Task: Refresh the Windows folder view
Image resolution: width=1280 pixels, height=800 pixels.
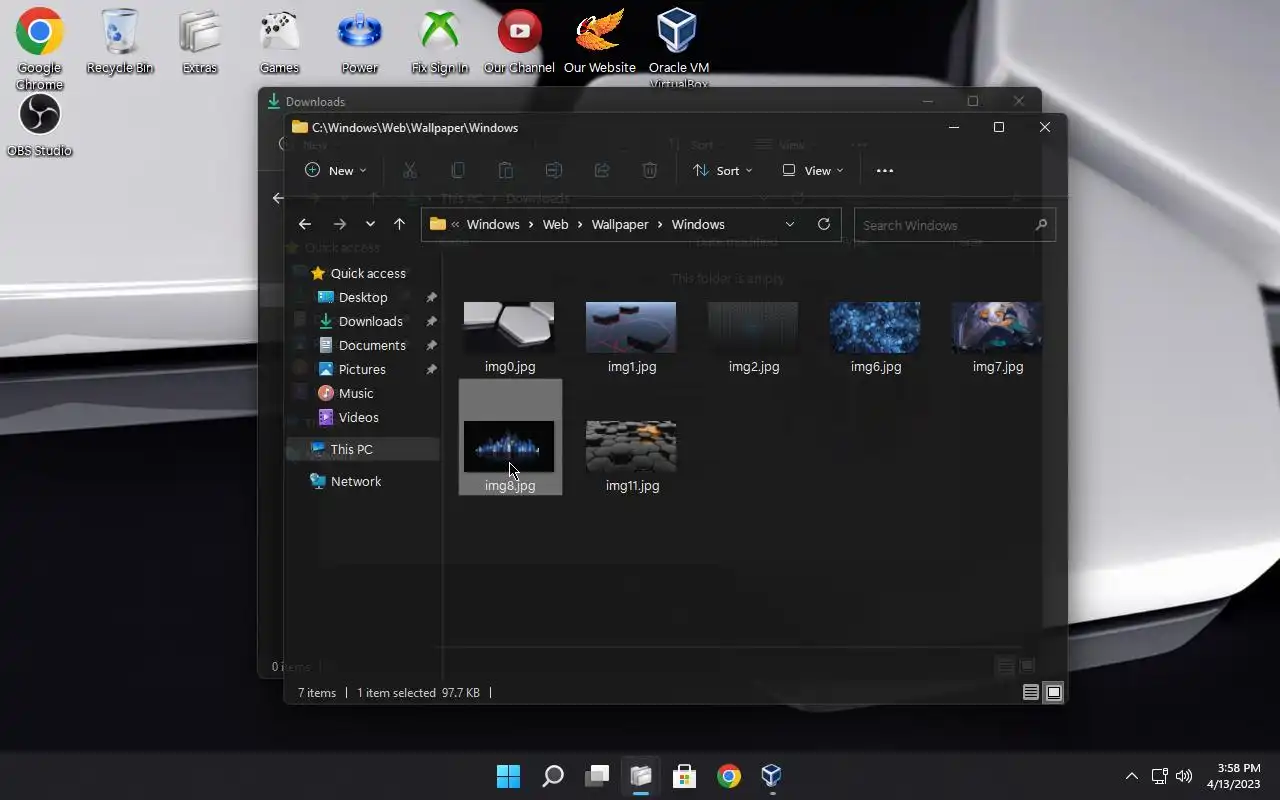Action: (x=824, y=224)
